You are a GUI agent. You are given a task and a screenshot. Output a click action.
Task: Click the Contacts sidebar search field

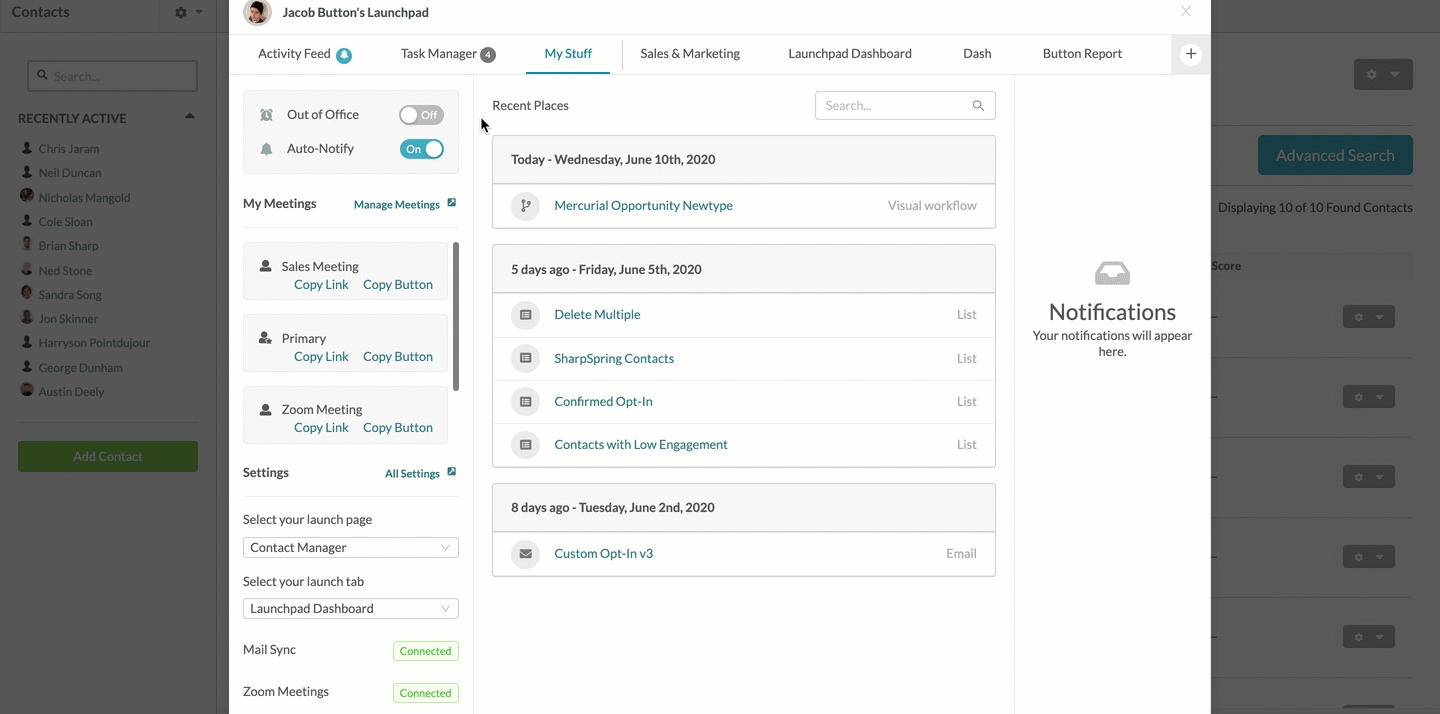click(112, 76)
